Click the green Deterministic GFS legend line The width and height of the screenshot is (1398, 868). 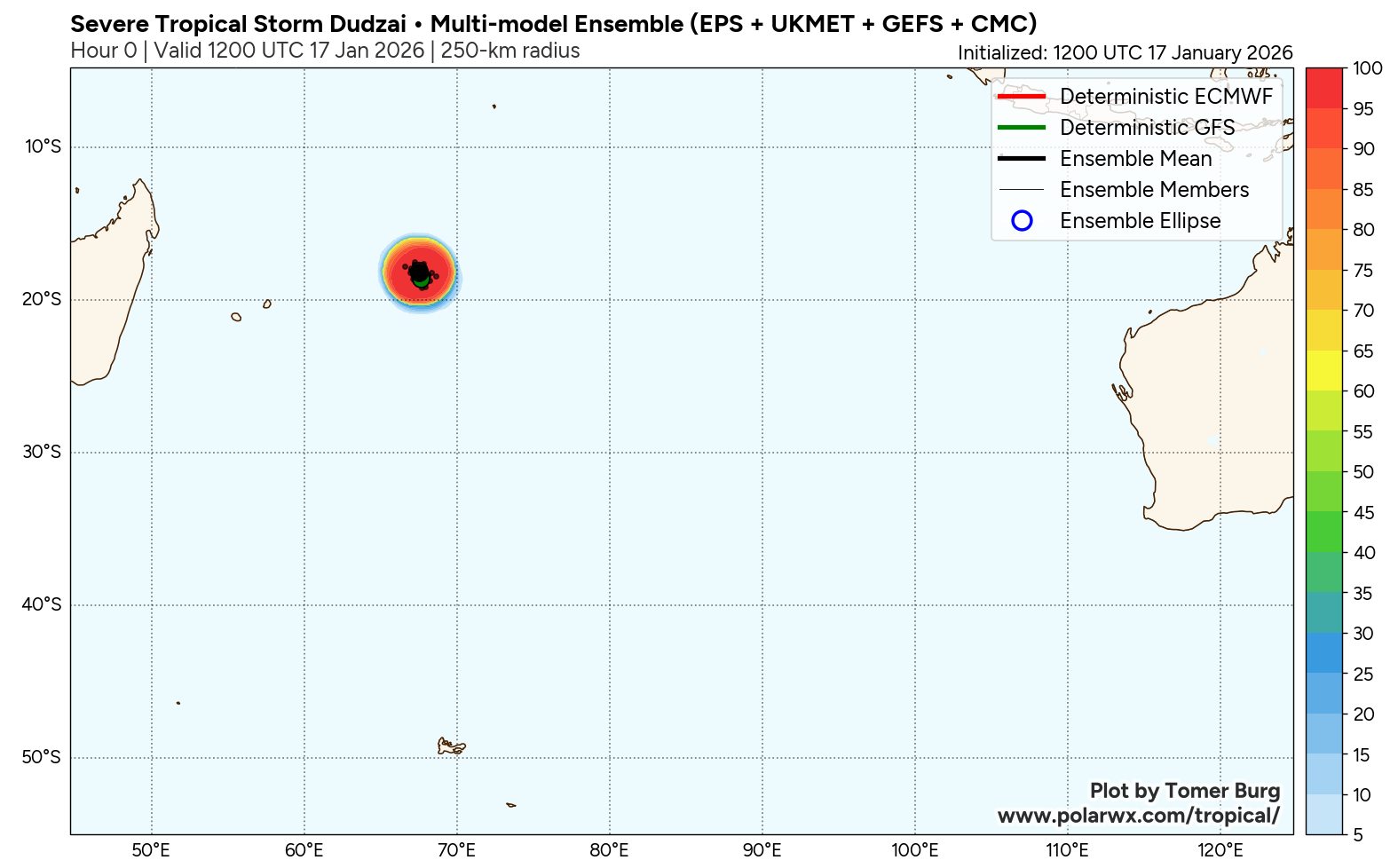pyautogui.click(x=1022, y=128)
